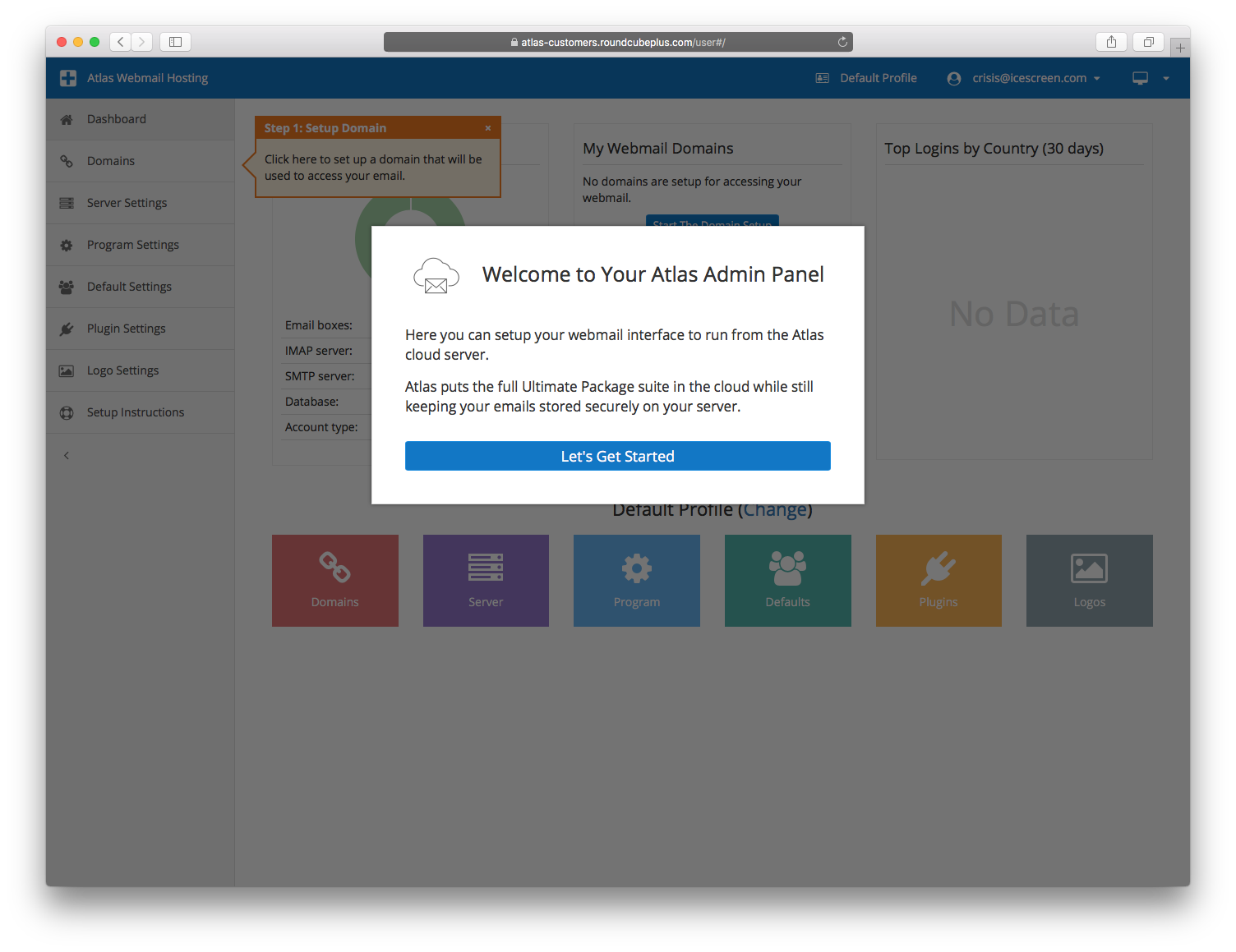Open a new tab with the plus button

click(x=1180, y=48)
